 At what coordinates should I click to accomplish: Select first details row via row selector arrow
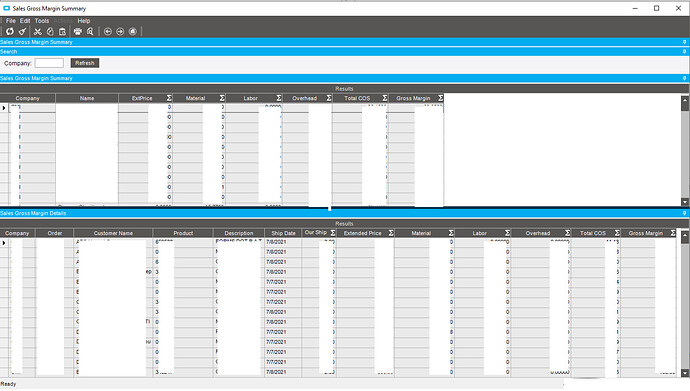[x=4, y=243]
